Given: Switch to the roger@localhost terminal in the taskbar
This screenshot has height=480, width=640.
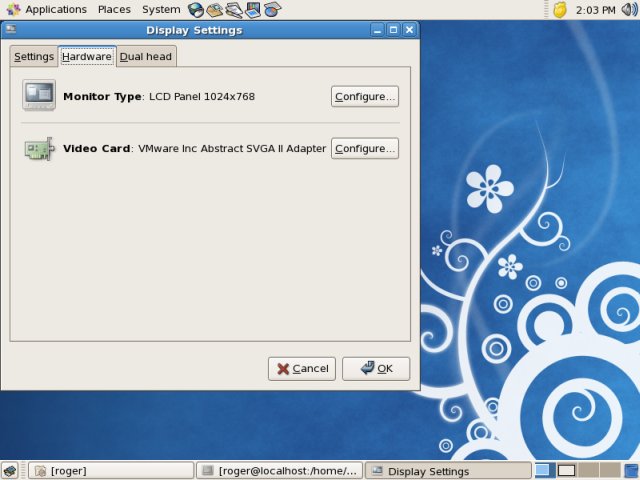Looking at the screenshot, I should [278, 470].
